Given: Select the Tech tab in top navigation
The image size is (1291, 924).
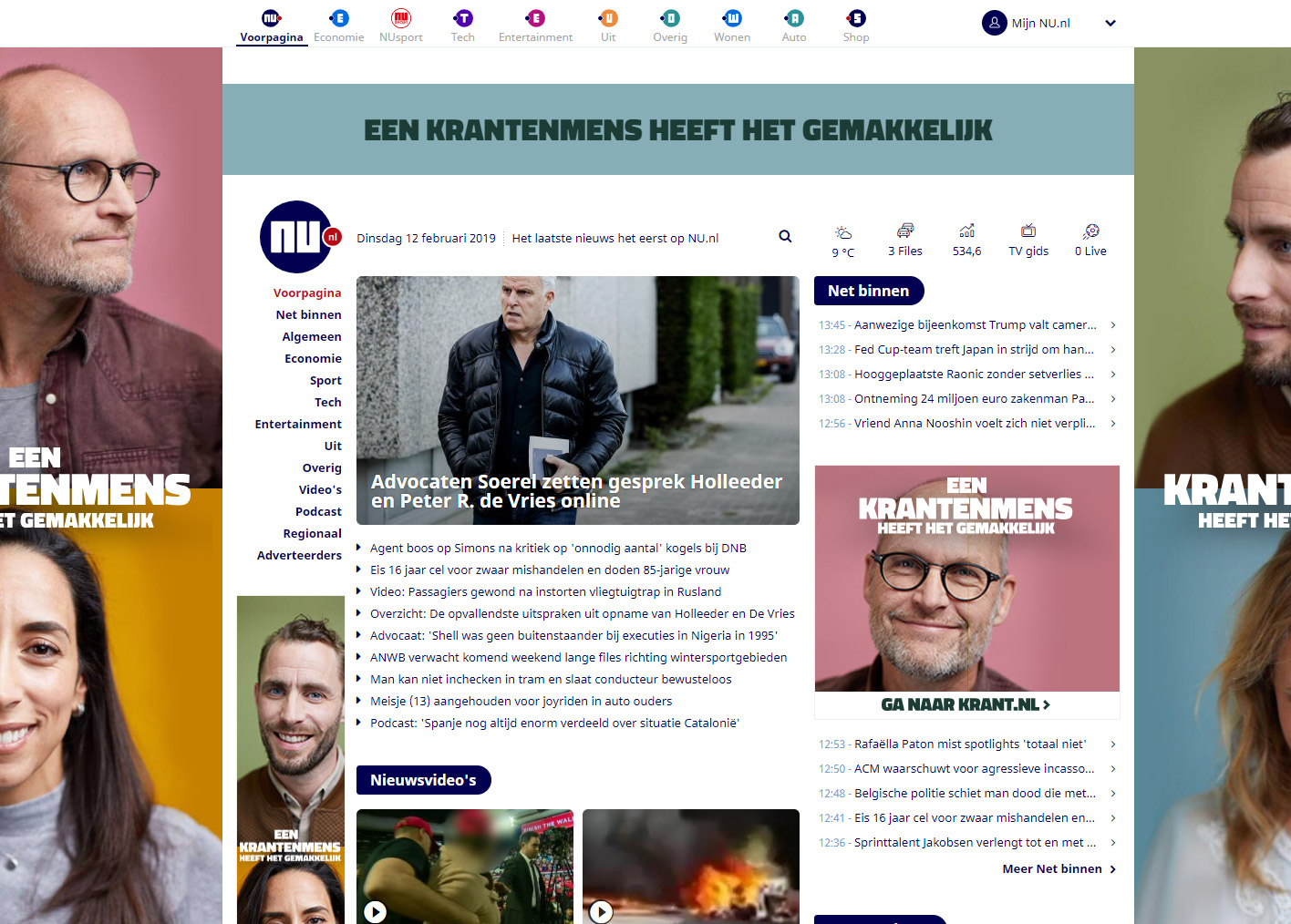Looking at the screenshot, I should point(463,26).
